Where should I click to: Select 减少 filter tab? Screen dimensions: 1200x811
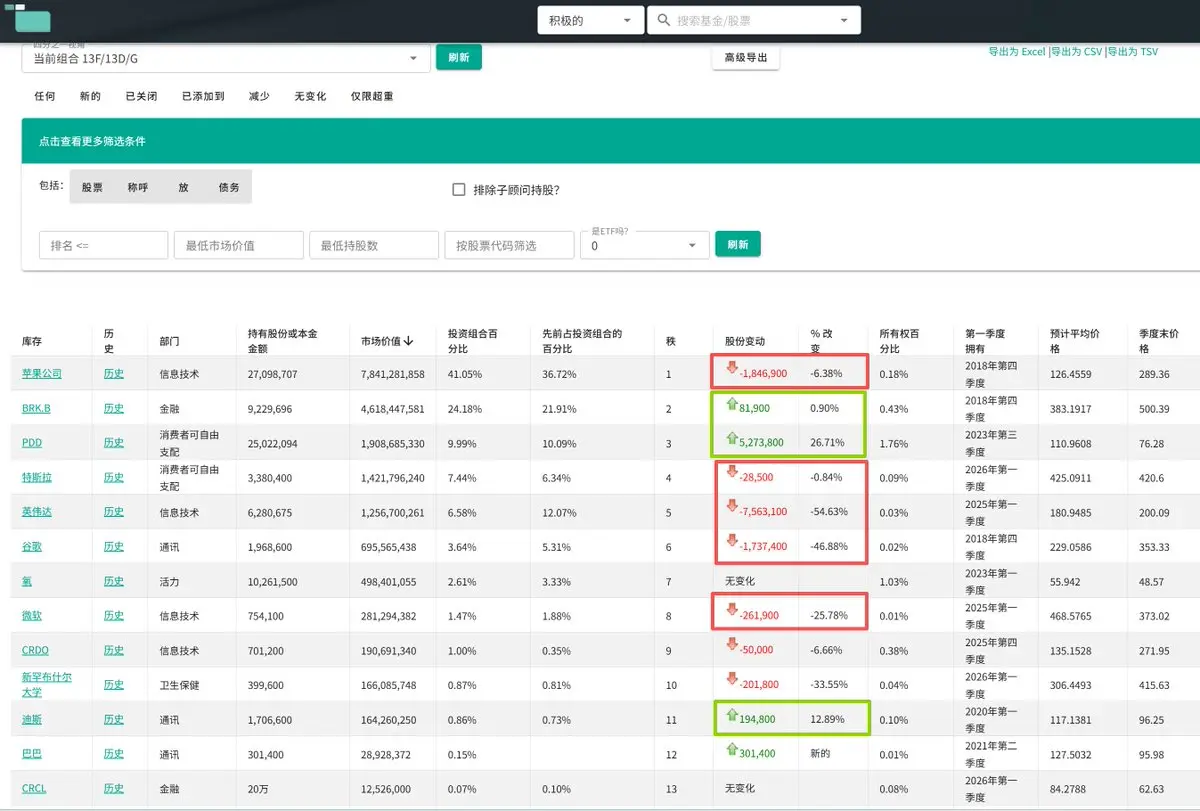pyautogui.click(x=259, y=96)
